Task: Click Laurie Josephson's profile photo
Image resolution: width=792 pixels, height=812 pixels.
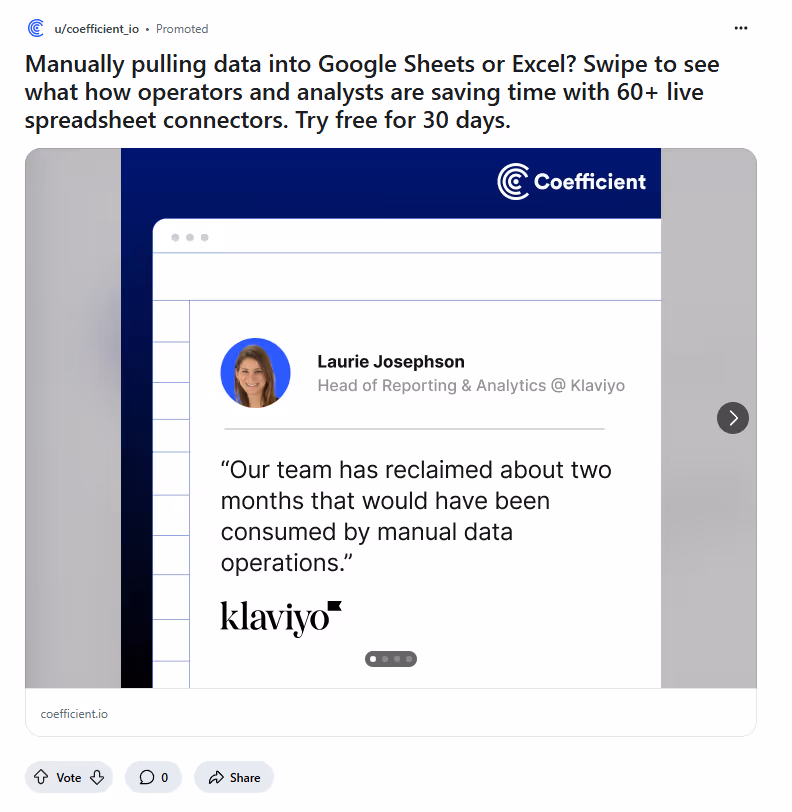Action: 255,373
